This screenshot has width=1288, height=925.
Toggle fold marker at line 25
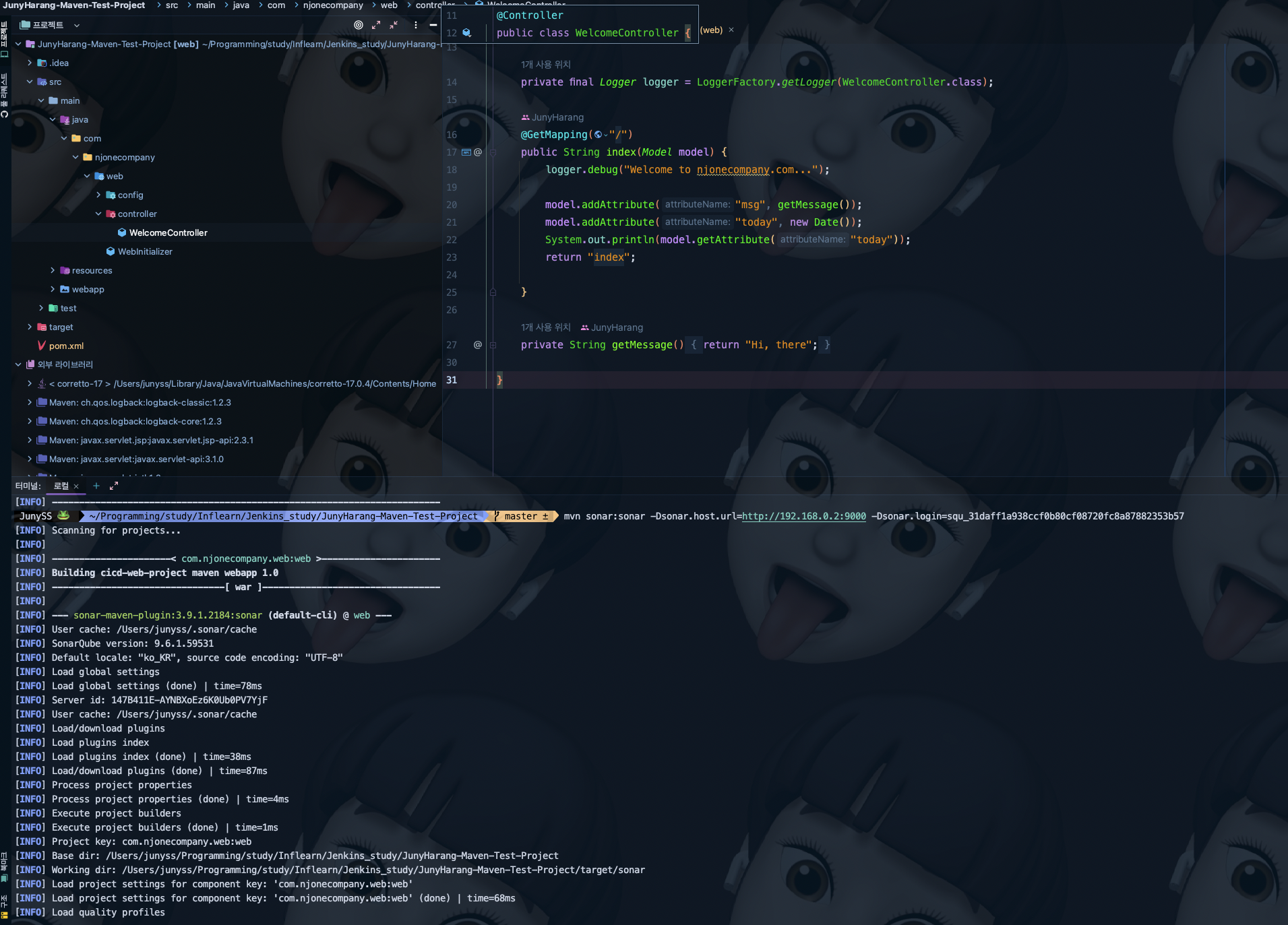(x=493, y=292)
